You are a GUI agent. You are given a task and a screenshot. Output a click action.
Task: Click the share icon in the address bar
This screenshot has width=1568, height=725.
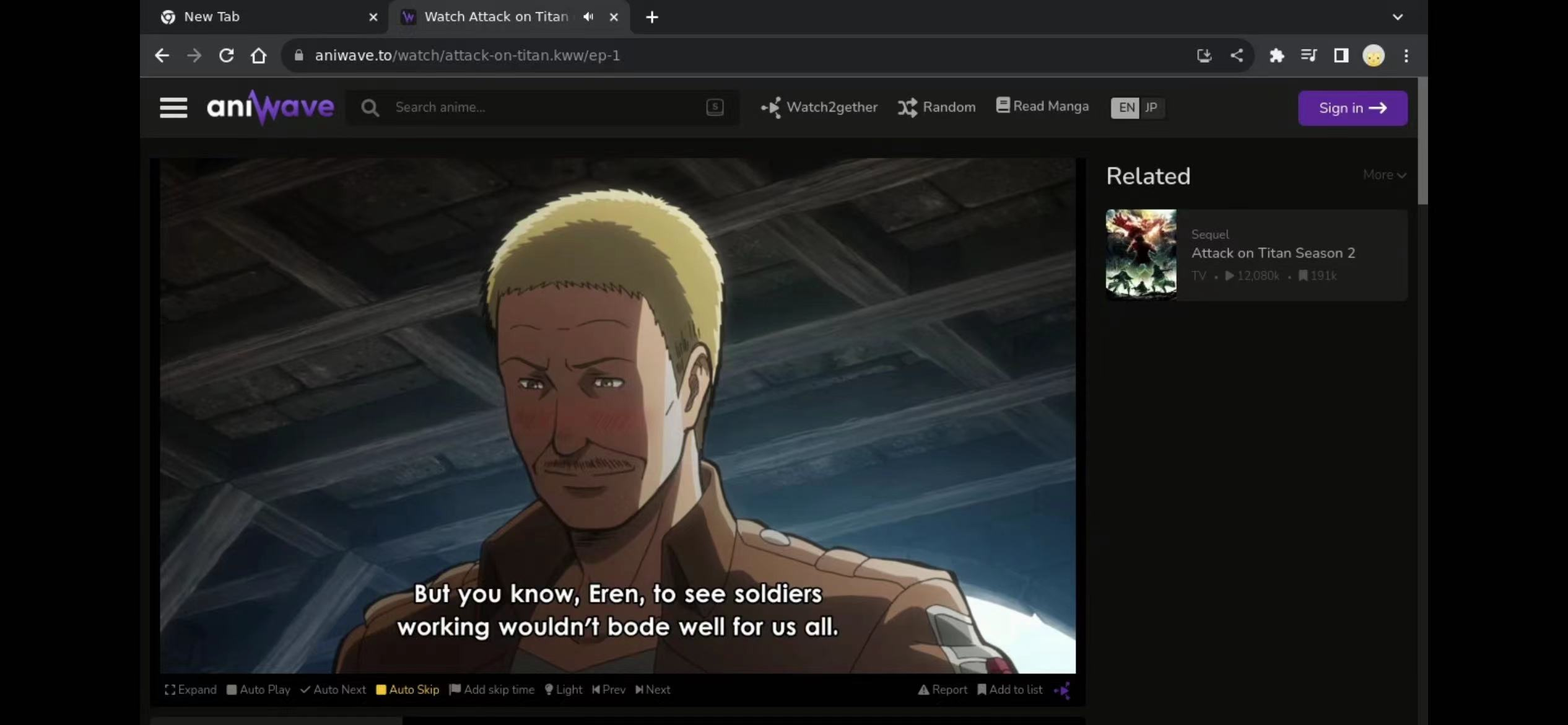click(1237, 56)
